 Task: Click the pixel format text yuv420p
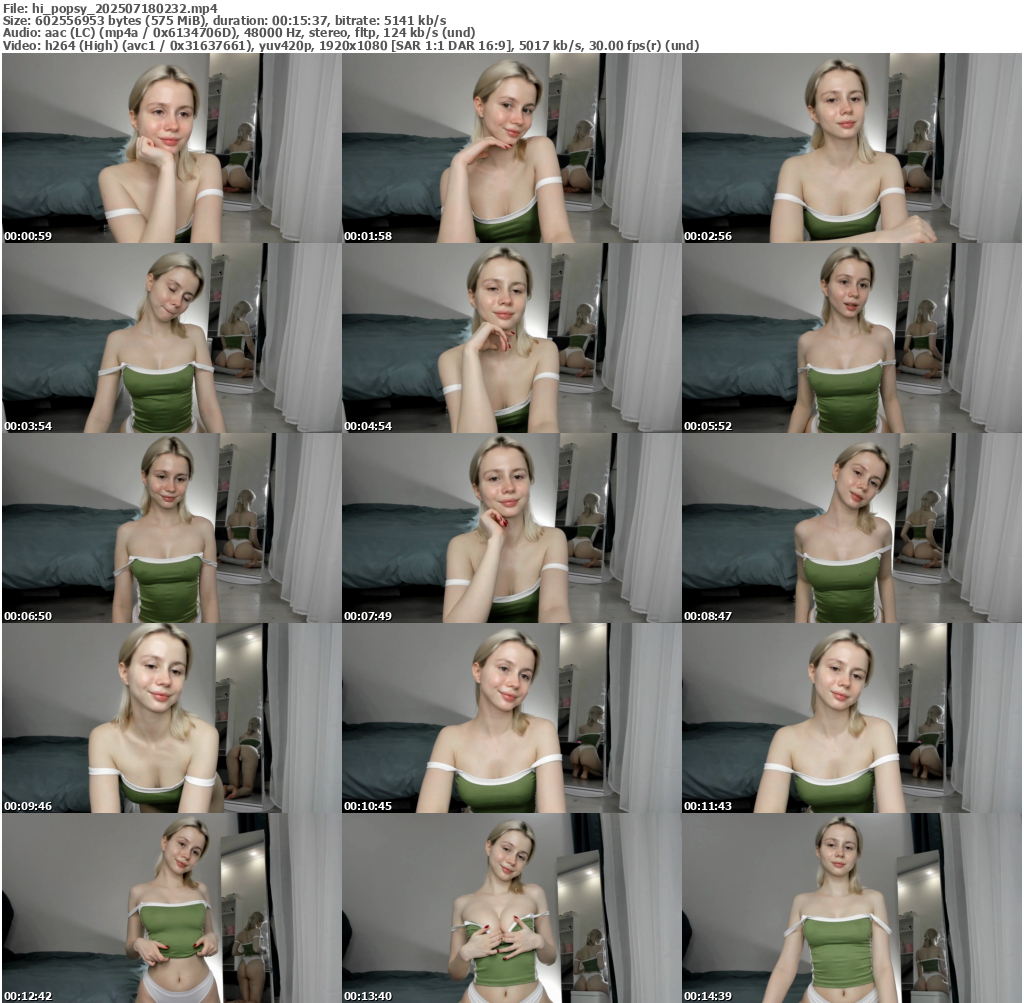click(x=286, y=46)
